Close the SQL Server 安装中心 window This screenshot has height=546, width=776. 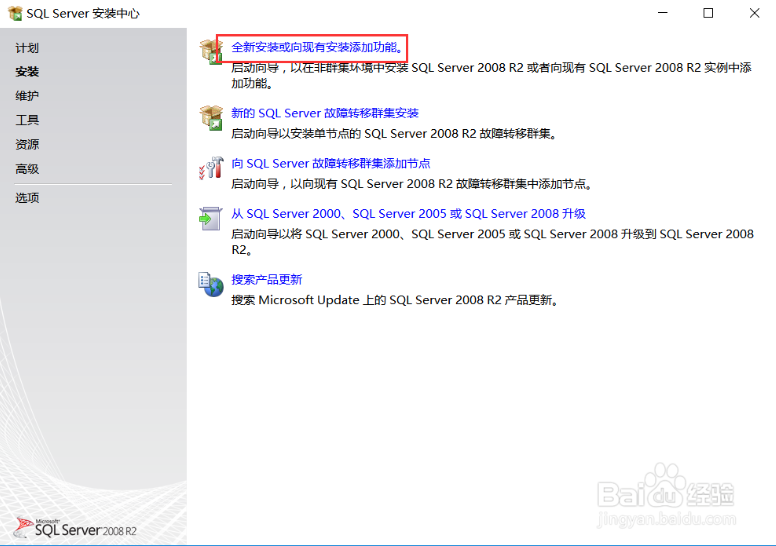(x=754, y=13)
